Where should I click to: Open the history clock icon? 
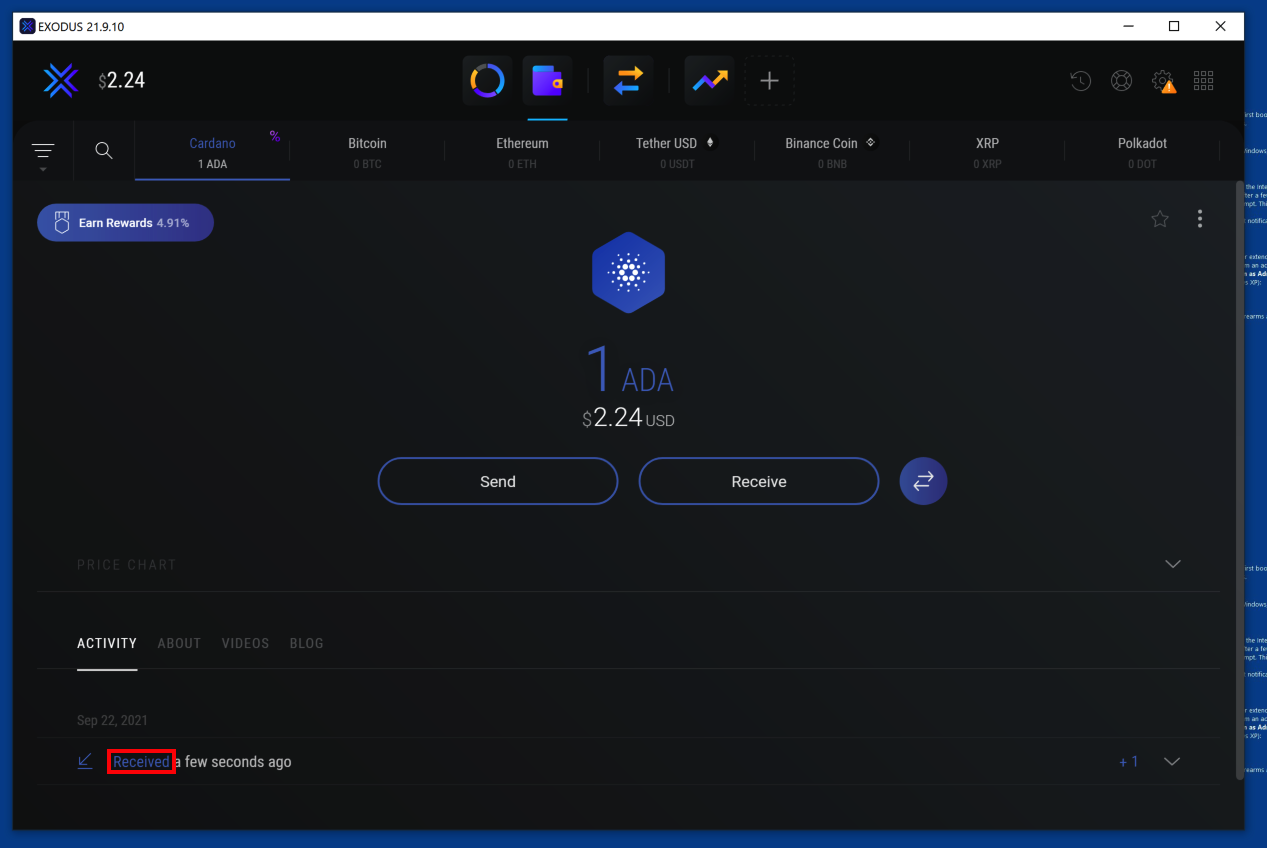[1080, 81]
